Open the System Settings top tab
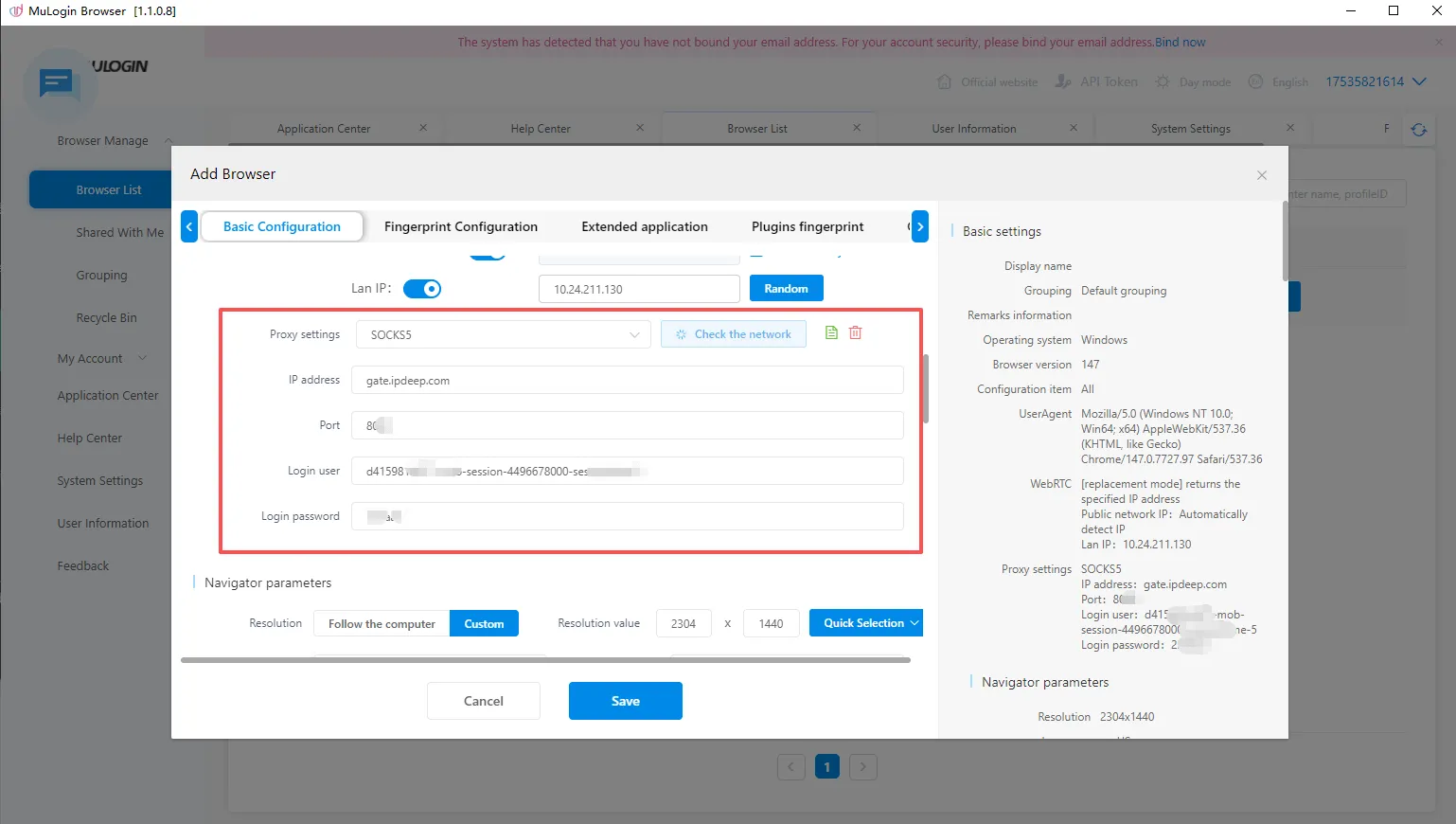The width and height of the screenshot is (1456, 824). coord(1191,129)
